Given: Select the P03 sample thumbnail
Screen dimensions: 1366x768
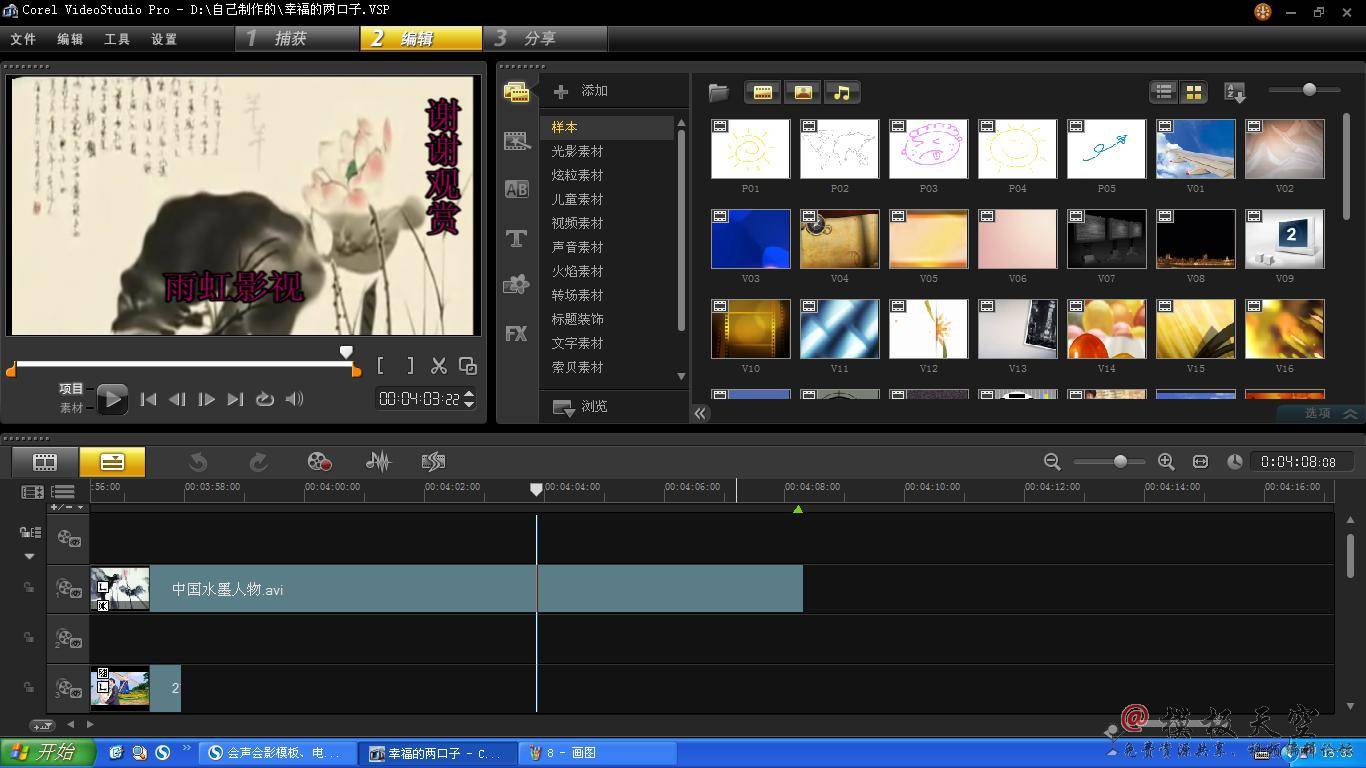Looking at the screenshot, I should pos(928,149).
